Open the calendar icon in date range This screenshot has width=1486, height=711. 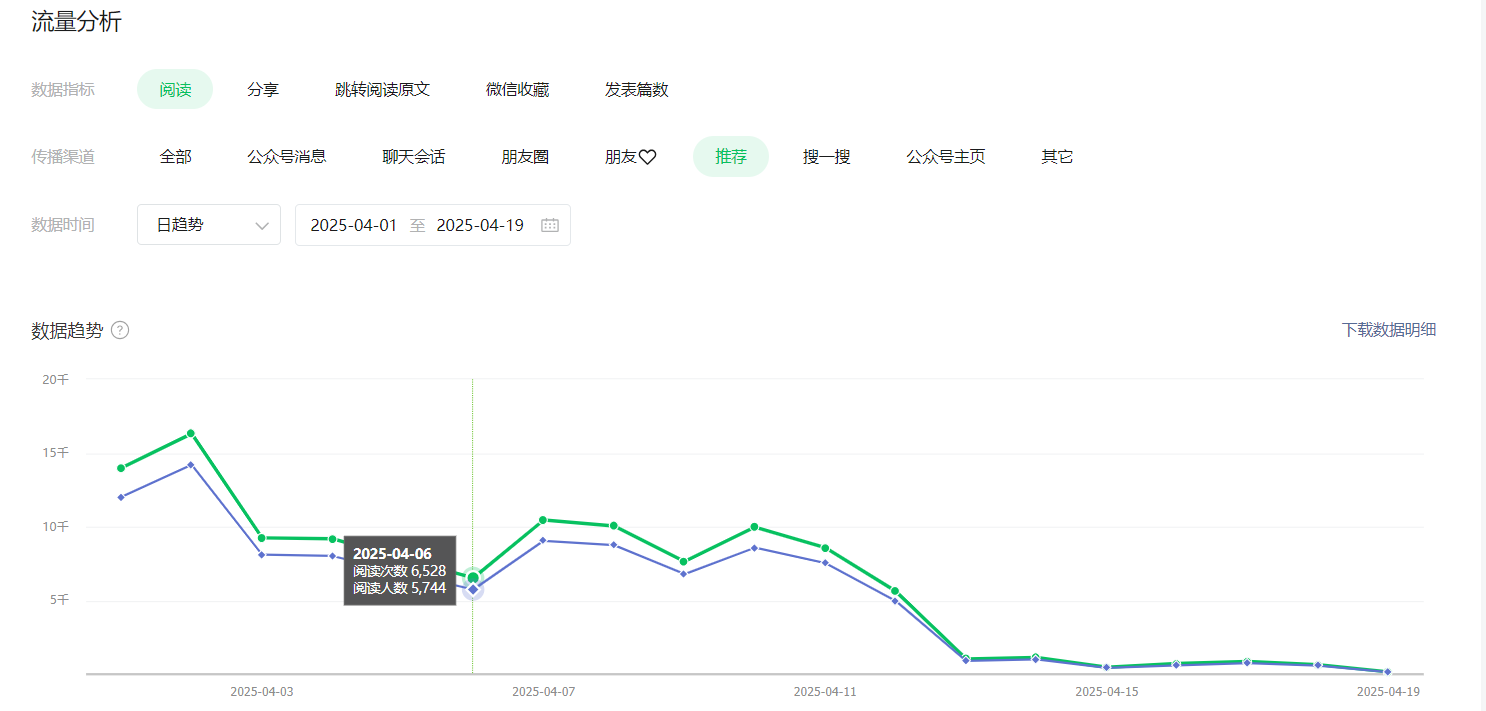549,225
